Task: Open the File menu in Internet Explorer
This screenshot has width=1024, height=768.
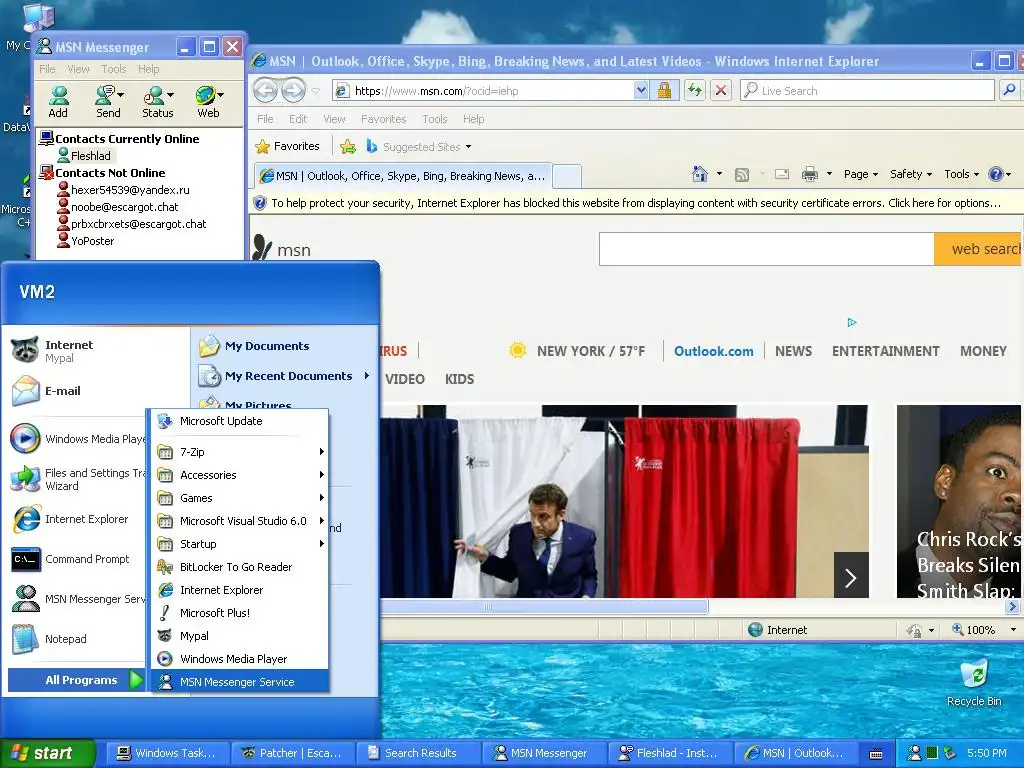Action: coord(265,119)
